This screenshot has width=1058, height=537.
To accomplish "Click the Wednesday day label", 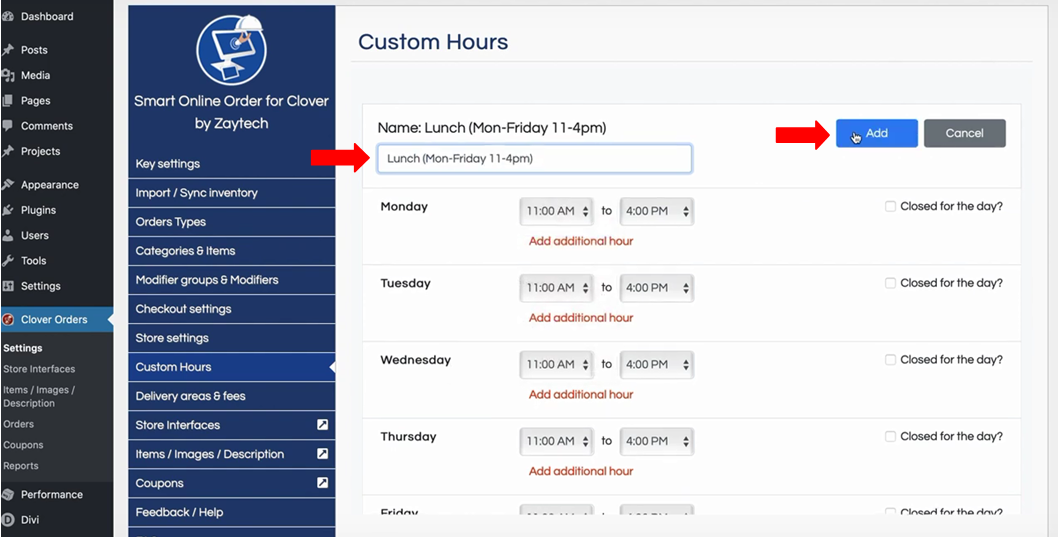I will pyautogui.click(x=416, y=360).
